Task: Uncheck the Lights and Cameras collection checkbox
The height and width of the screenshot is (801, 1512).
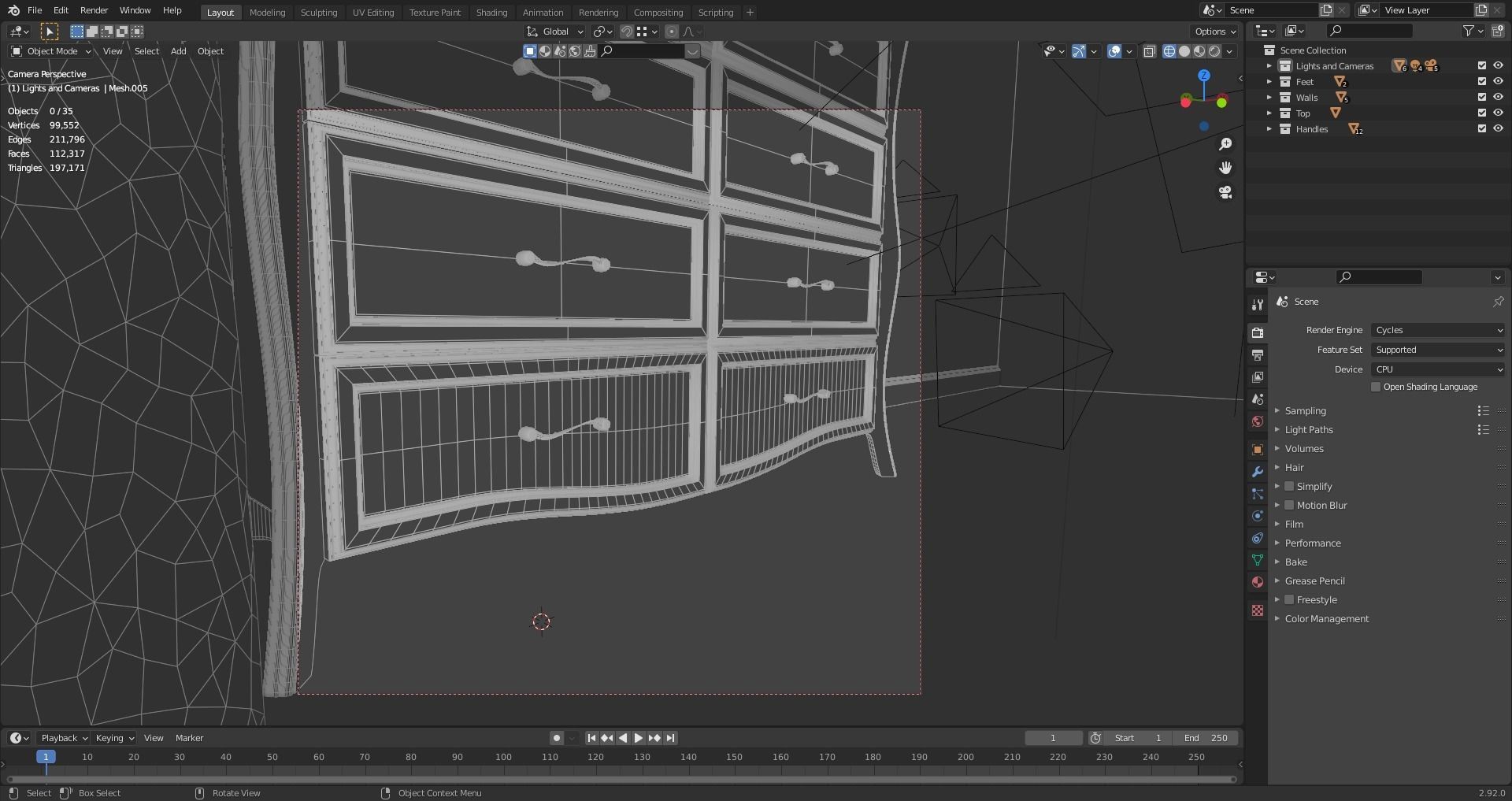Action: click(1481, 66)
